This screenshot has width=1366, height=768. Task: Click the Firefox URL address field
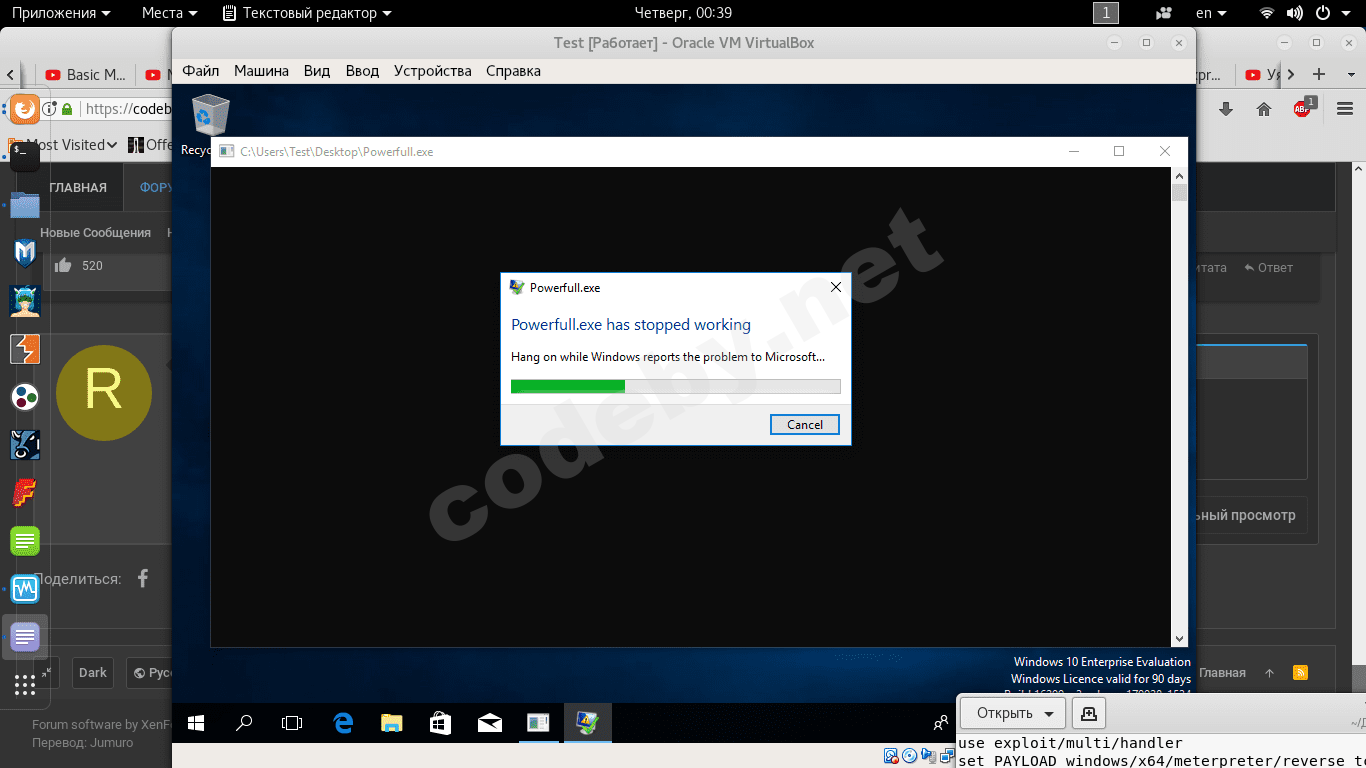(126, 109)
